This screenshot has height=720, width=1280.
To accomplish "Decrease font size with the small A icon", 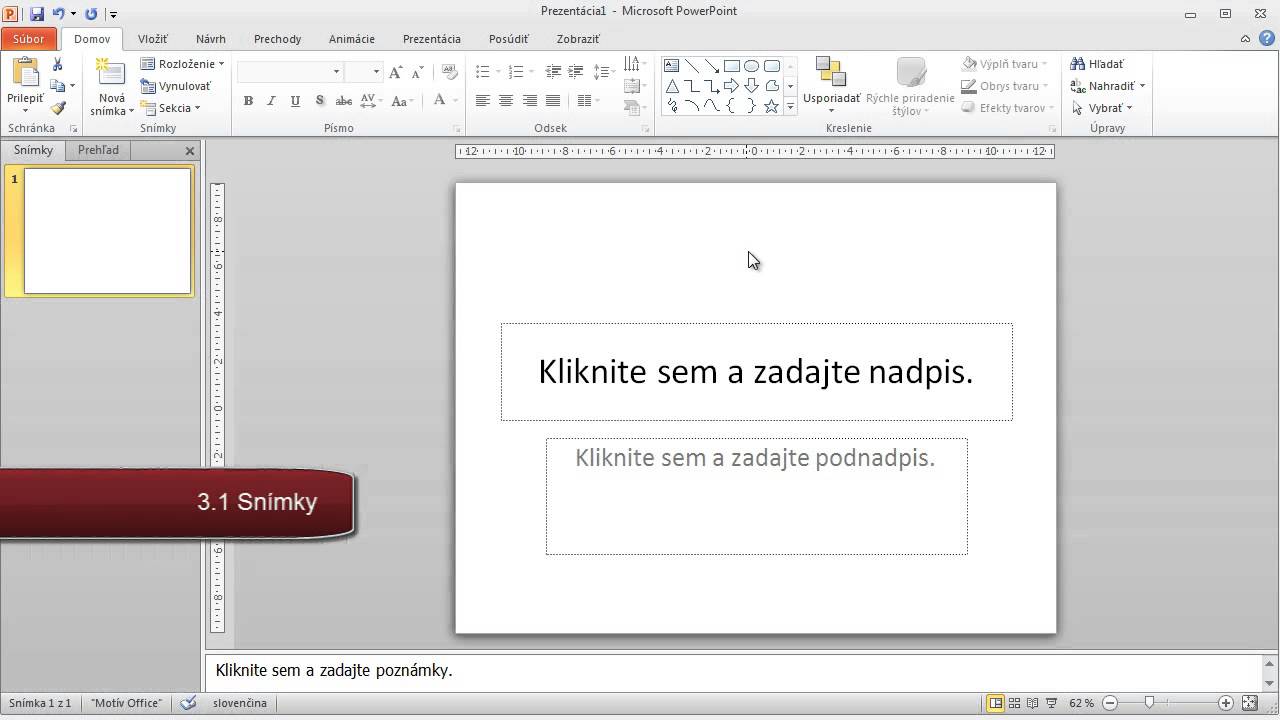I will pos(416,72).
